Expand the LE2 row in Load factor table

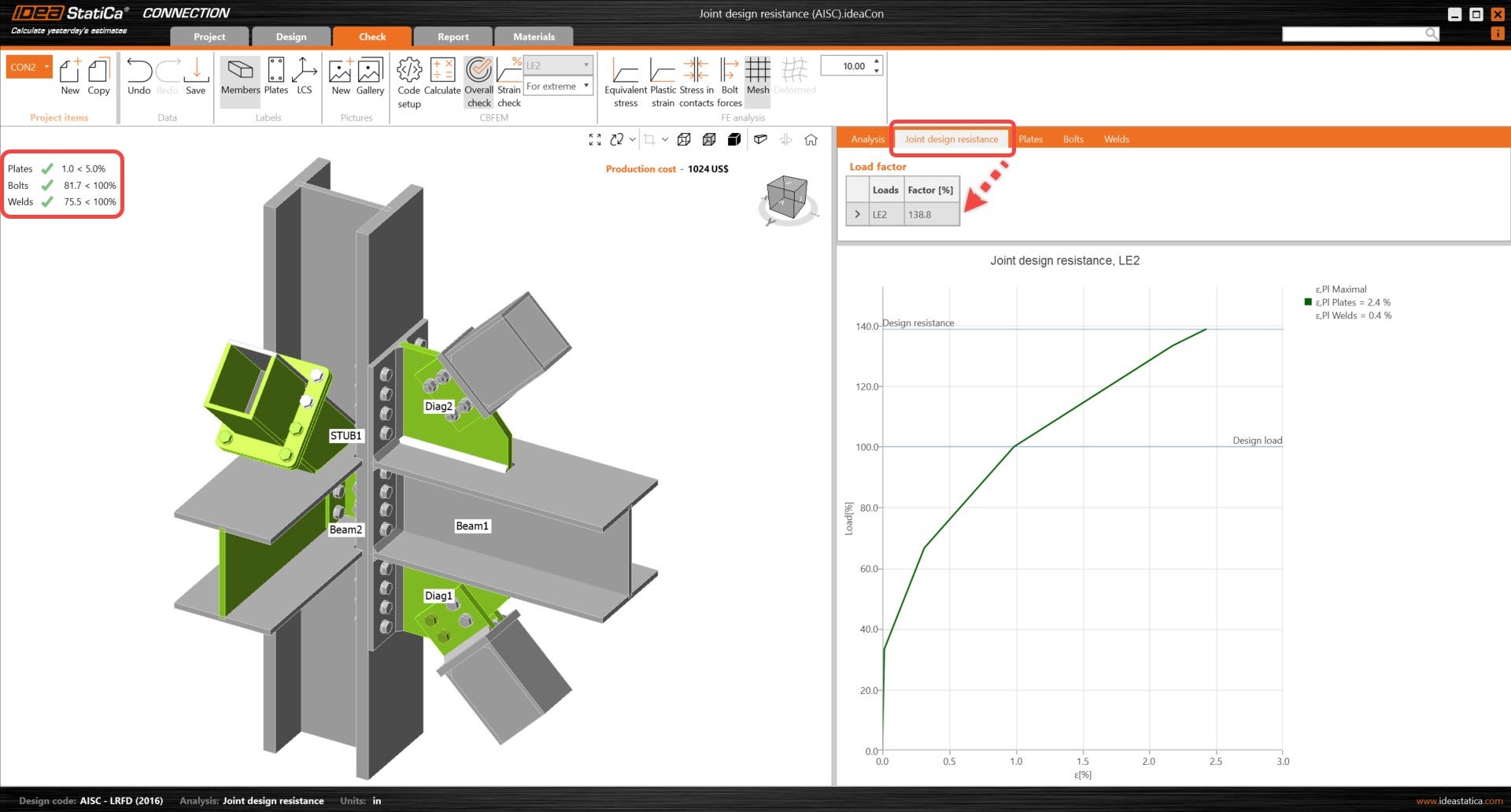coord(857,213)
